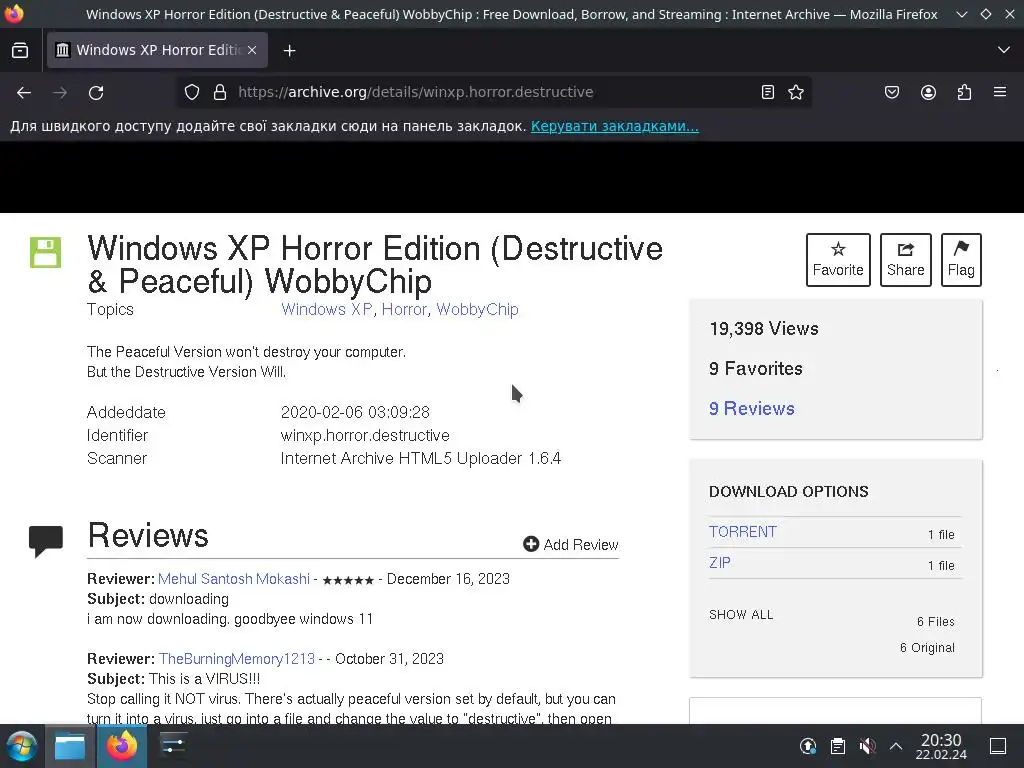Jump to the 9 Reviews link
1024x768 pixels.
click(752, 409)
